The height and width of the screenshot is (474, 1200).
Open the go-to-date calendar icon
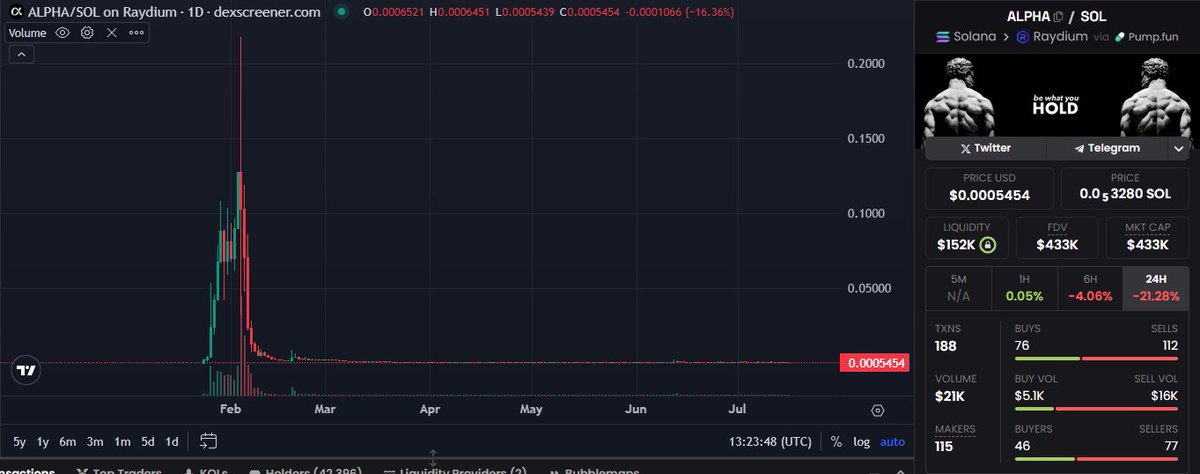pyautogui.click(x=209, y=440)
